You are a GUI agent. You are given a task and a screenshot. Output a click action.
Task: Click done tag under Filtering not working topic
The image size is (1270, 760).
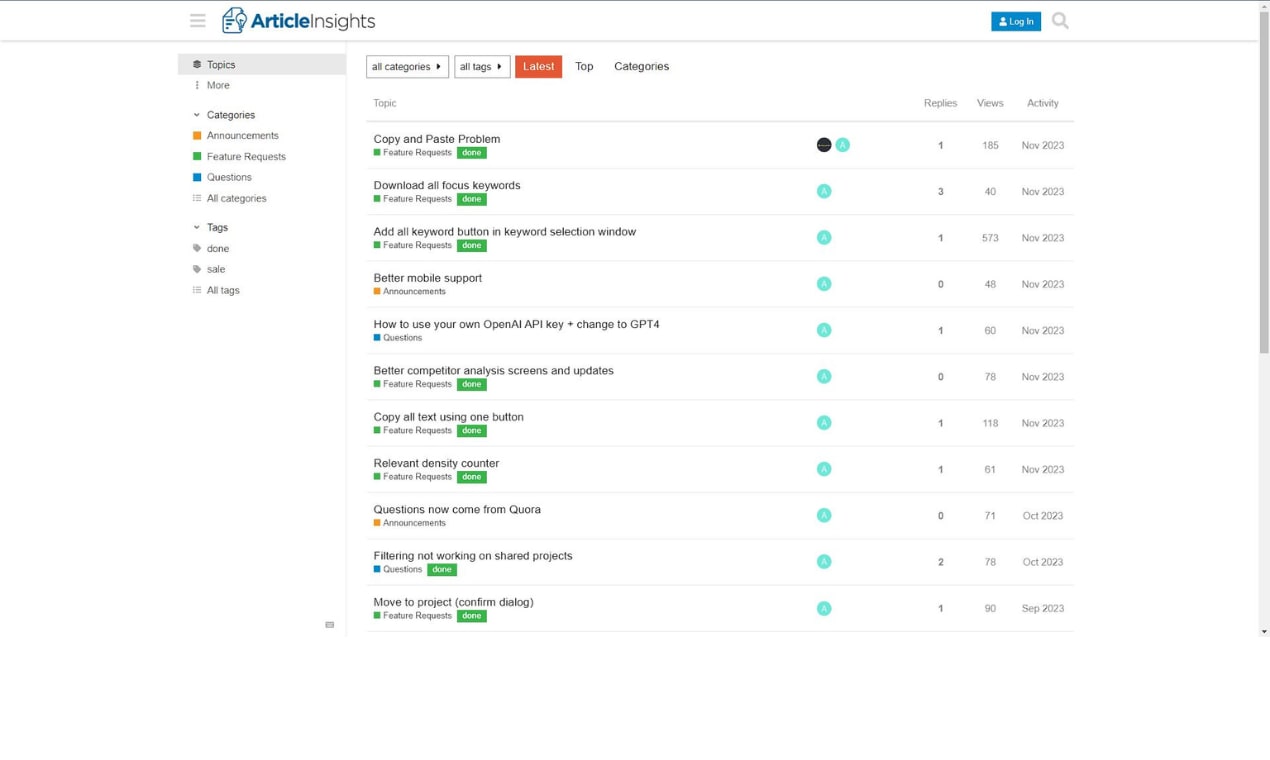click(442, 570)
